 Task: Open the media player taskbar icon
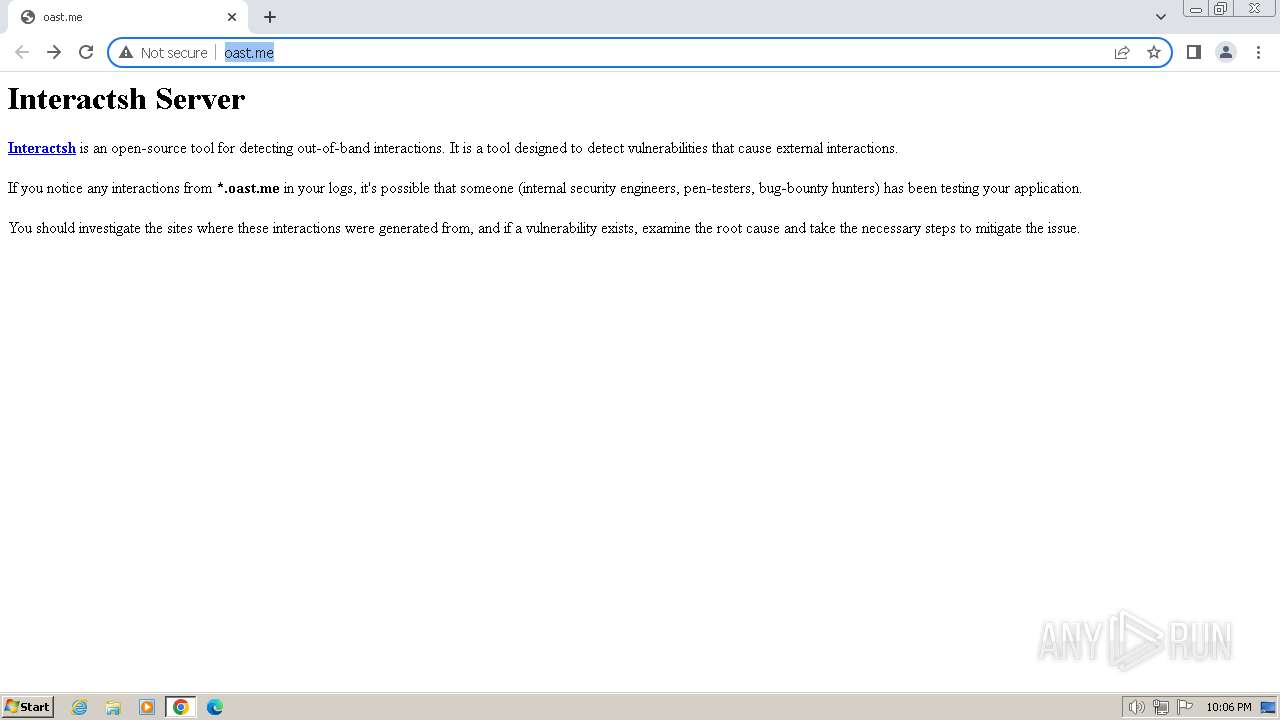tap(147, 707)
